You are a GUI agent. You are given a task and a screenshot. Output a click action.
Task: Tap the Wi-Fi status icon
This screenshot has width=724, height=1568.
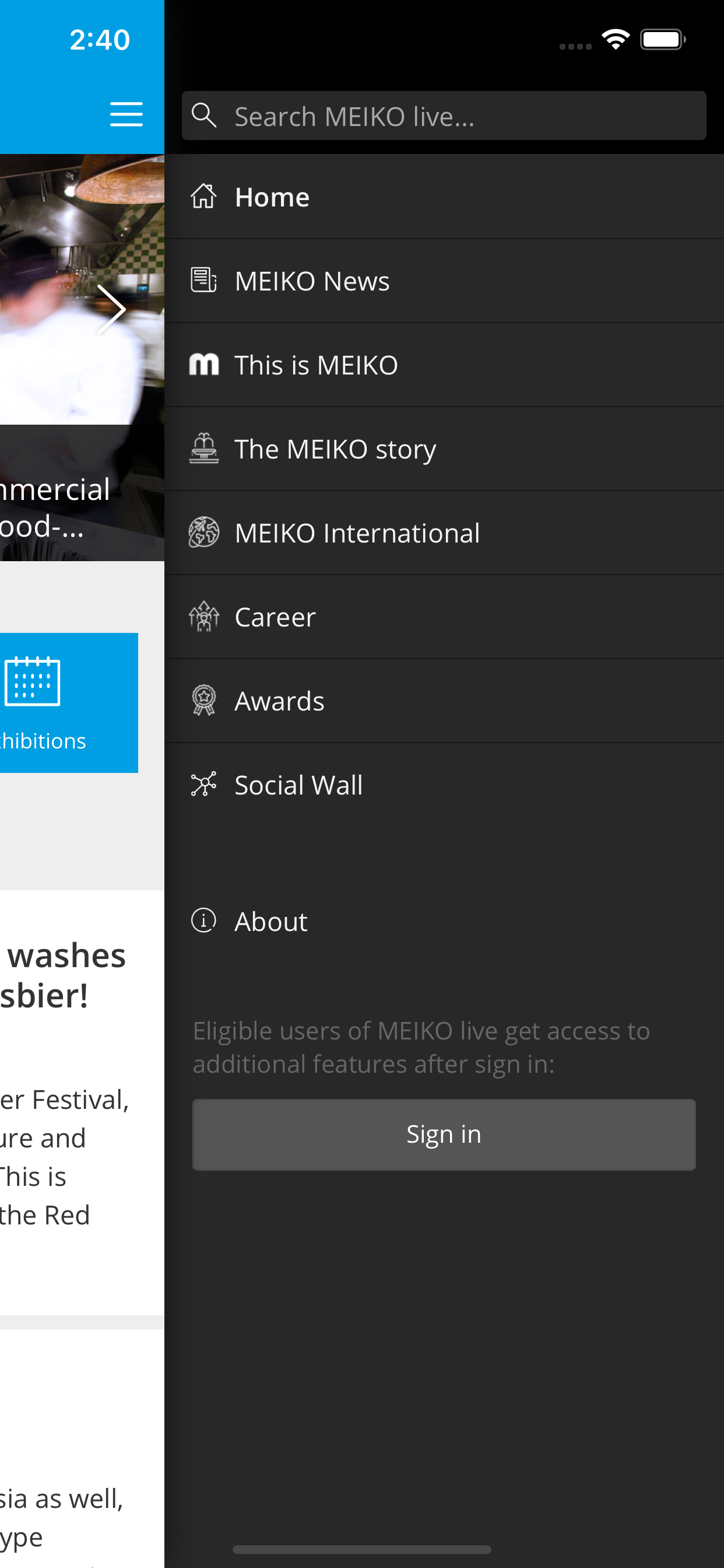click(616, 40)
